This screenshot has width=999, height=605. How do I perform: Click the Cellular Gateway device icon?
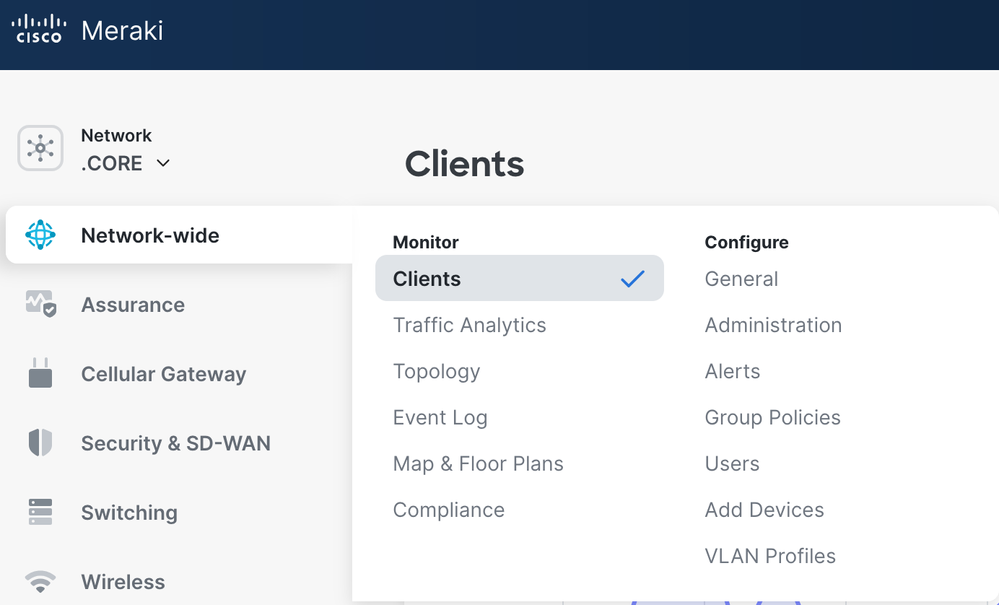point(40,373)
